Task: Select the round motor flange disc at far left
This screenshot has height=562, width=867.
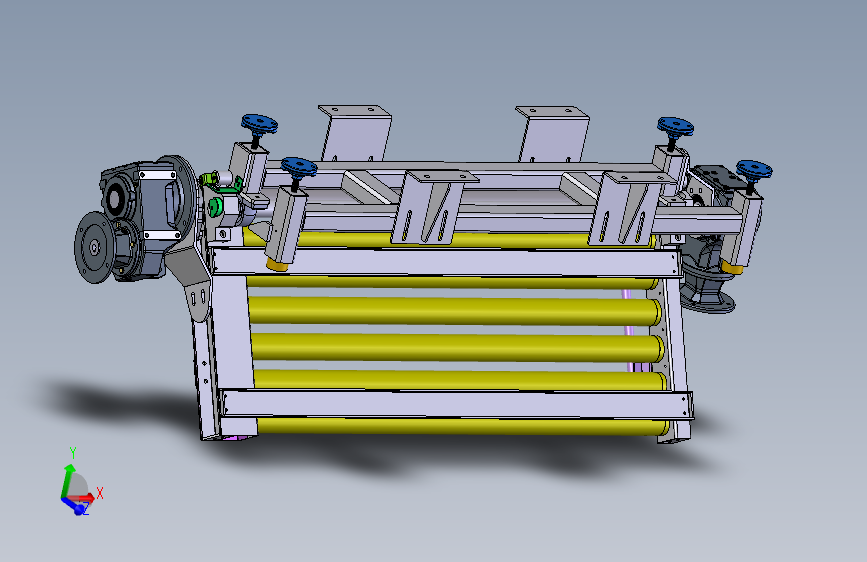Action: tap(94, 247)
